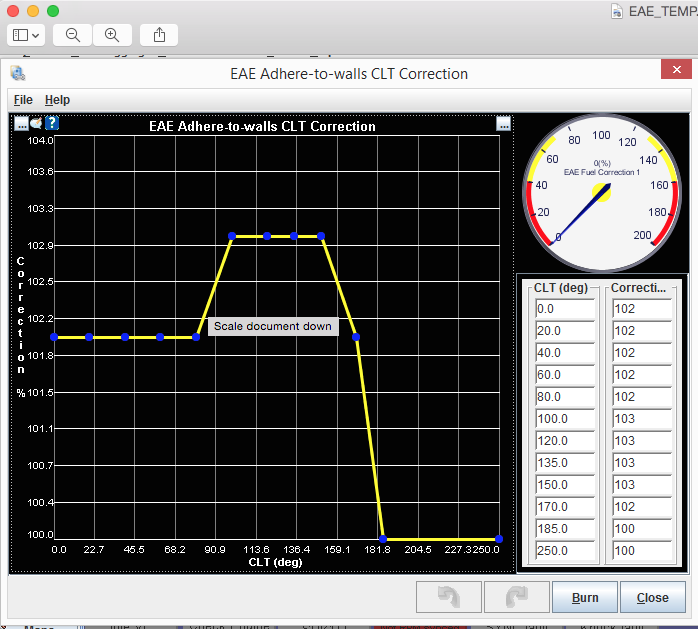Select the CLT field containing 0.0
698x629 pixels.
point(564,308)
